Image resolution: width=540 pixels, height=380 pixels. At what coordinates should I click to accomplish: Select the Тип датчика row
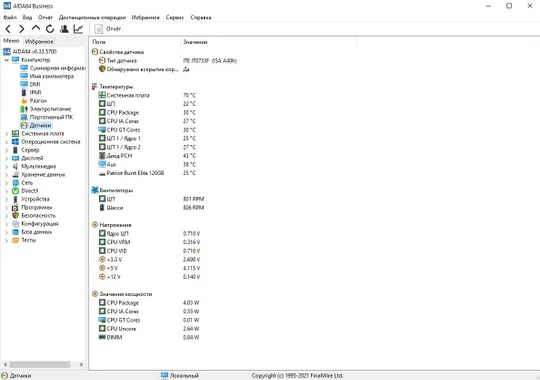click(164, 61)
